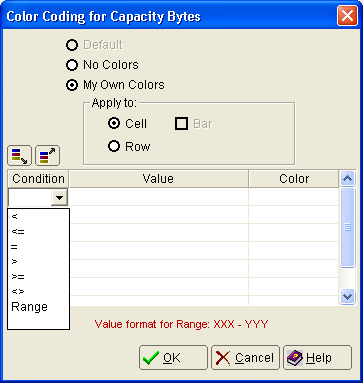Choose the '<=' condition

[x=38, y=232]
